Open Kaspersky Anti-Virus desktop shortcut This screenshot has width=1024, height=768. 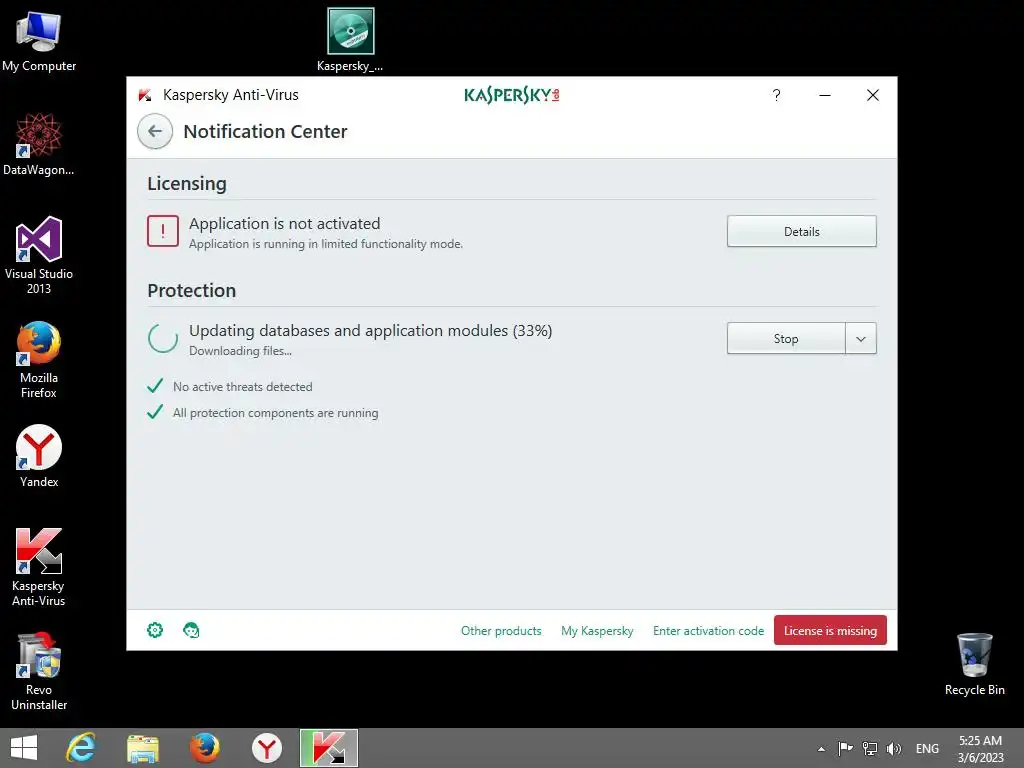coord(39,567)
